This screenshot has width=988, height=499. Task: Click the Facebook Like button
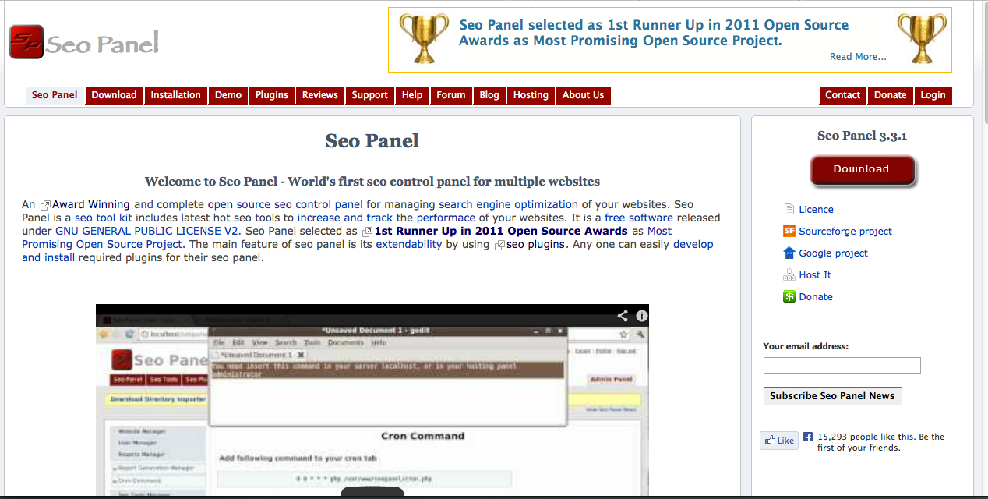779,440
